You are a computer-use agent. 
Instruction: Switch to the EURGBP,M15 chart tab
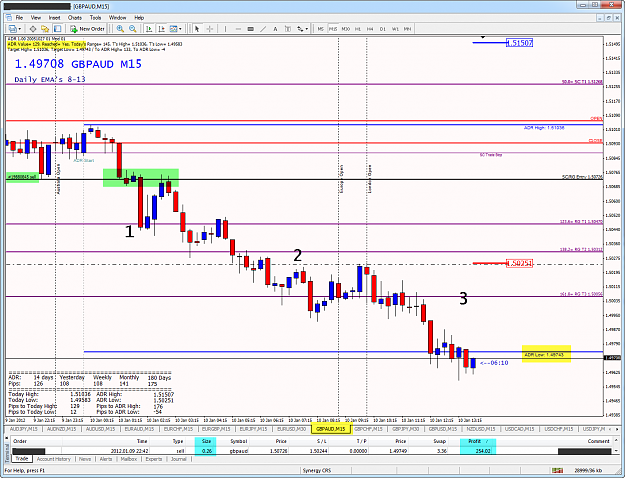(216, 429)
